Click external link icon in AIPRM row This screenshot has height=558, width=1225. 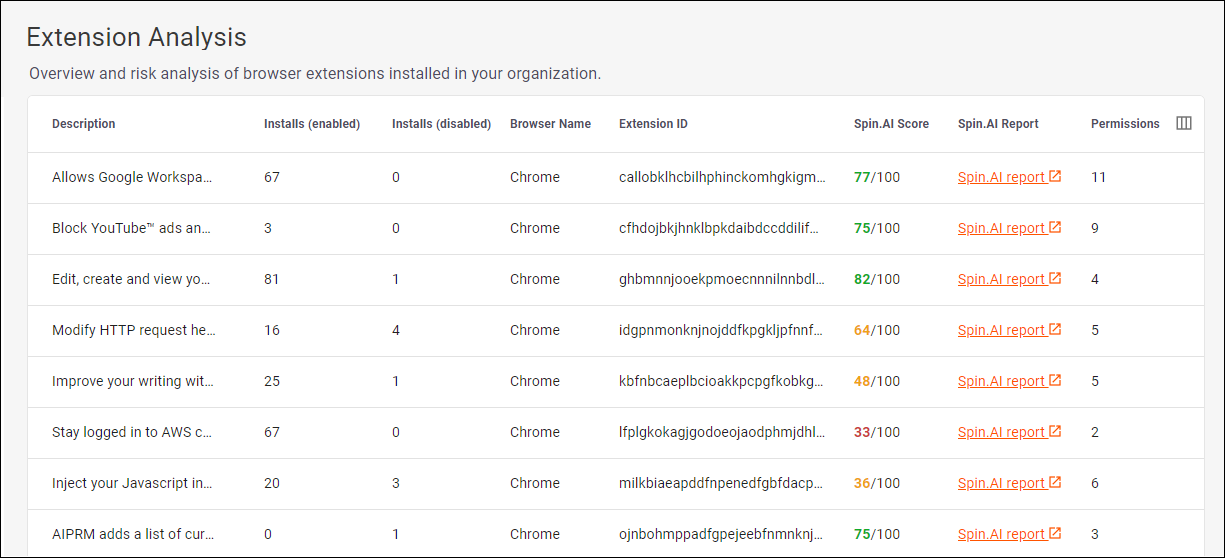(1055, 533)
